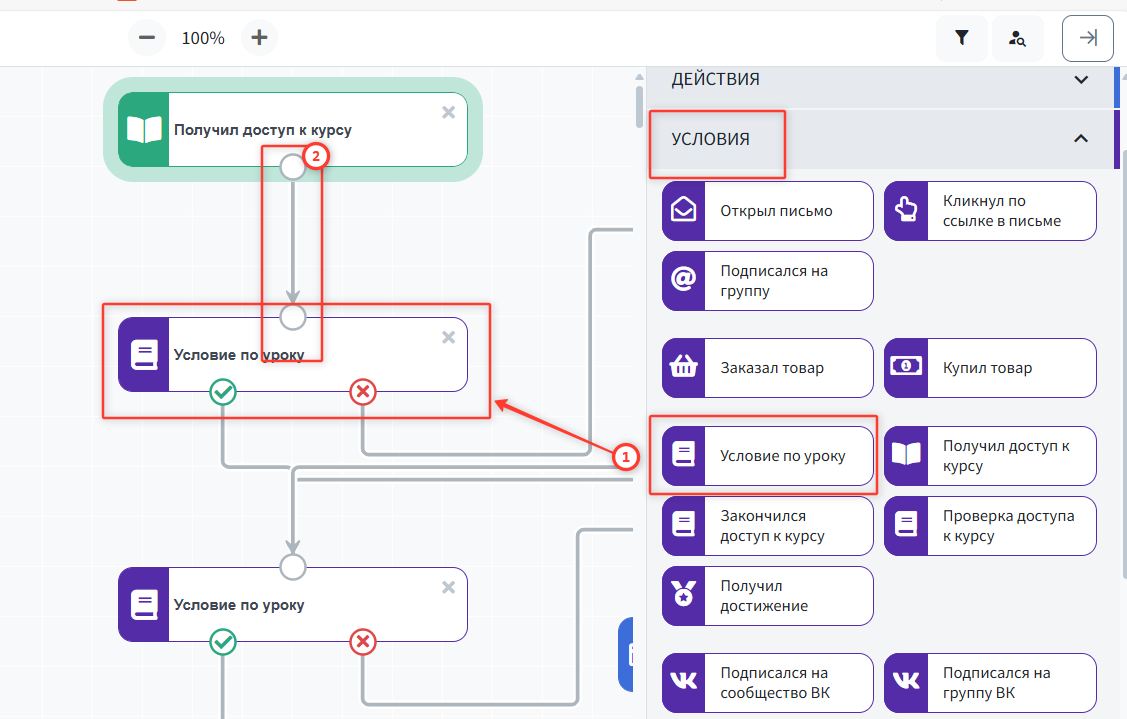Click green checkmark of lower 'Условие по уроку' node
This screenshot has width=1127, height=719.
[223, 642]
